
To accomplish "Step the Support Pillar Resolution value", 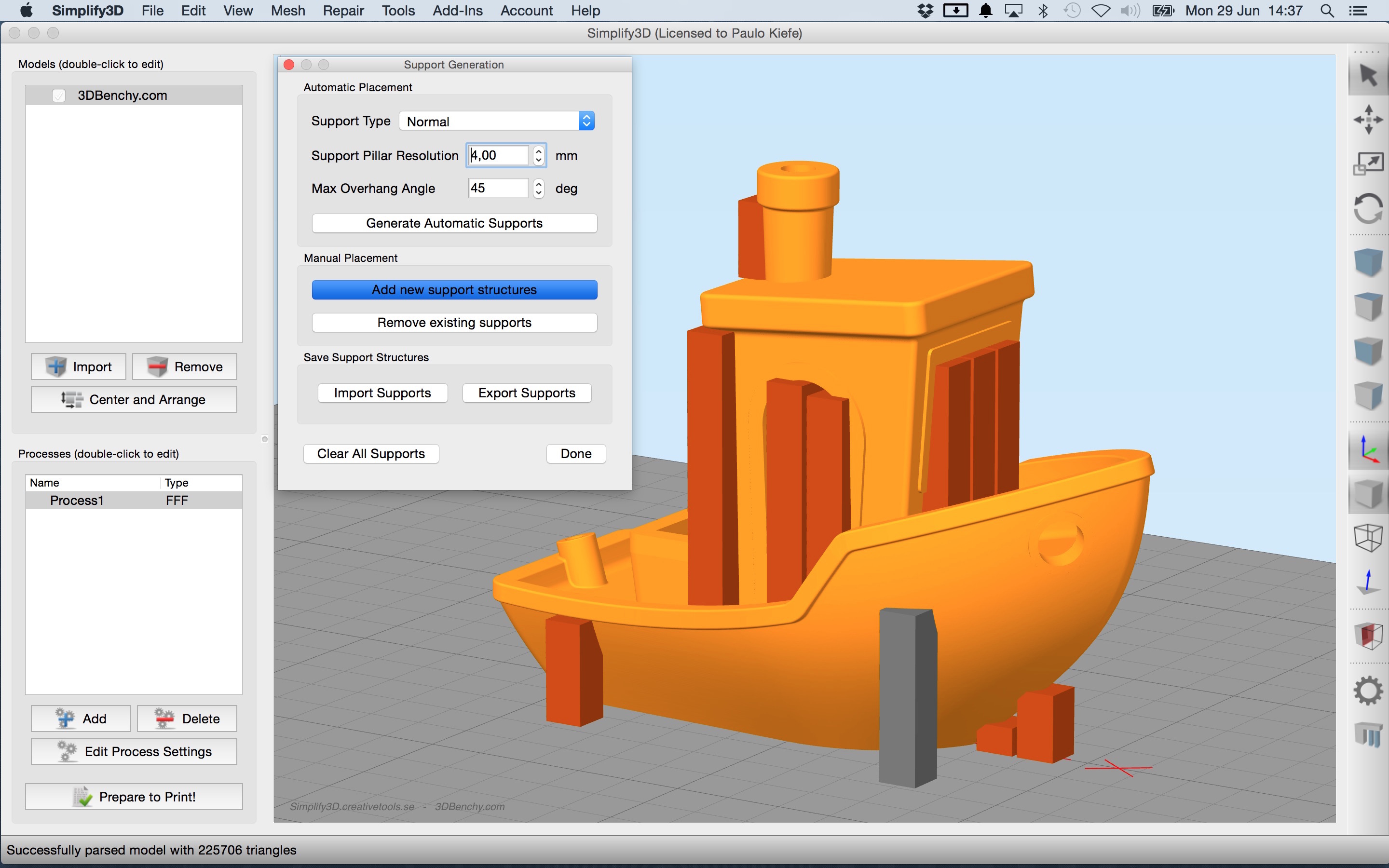I will [538, 156].
